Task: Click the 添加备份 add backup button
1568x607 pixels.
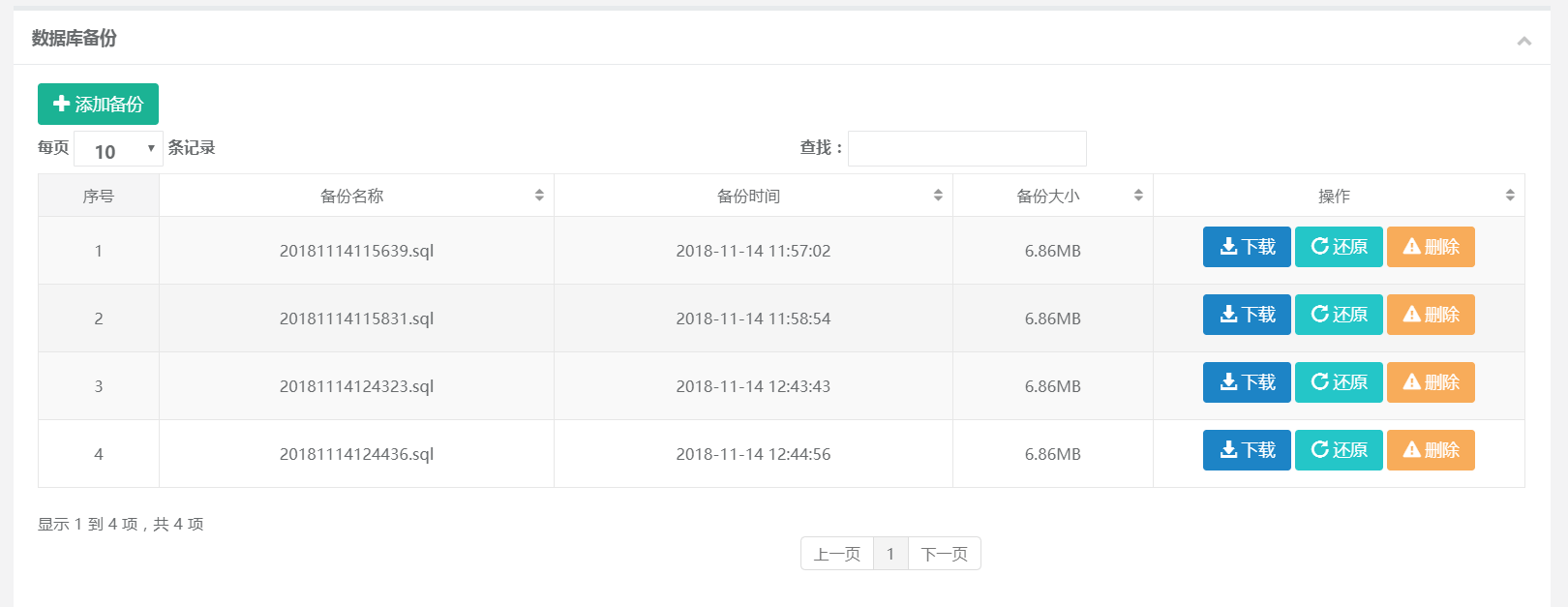Action: (98, 105)
